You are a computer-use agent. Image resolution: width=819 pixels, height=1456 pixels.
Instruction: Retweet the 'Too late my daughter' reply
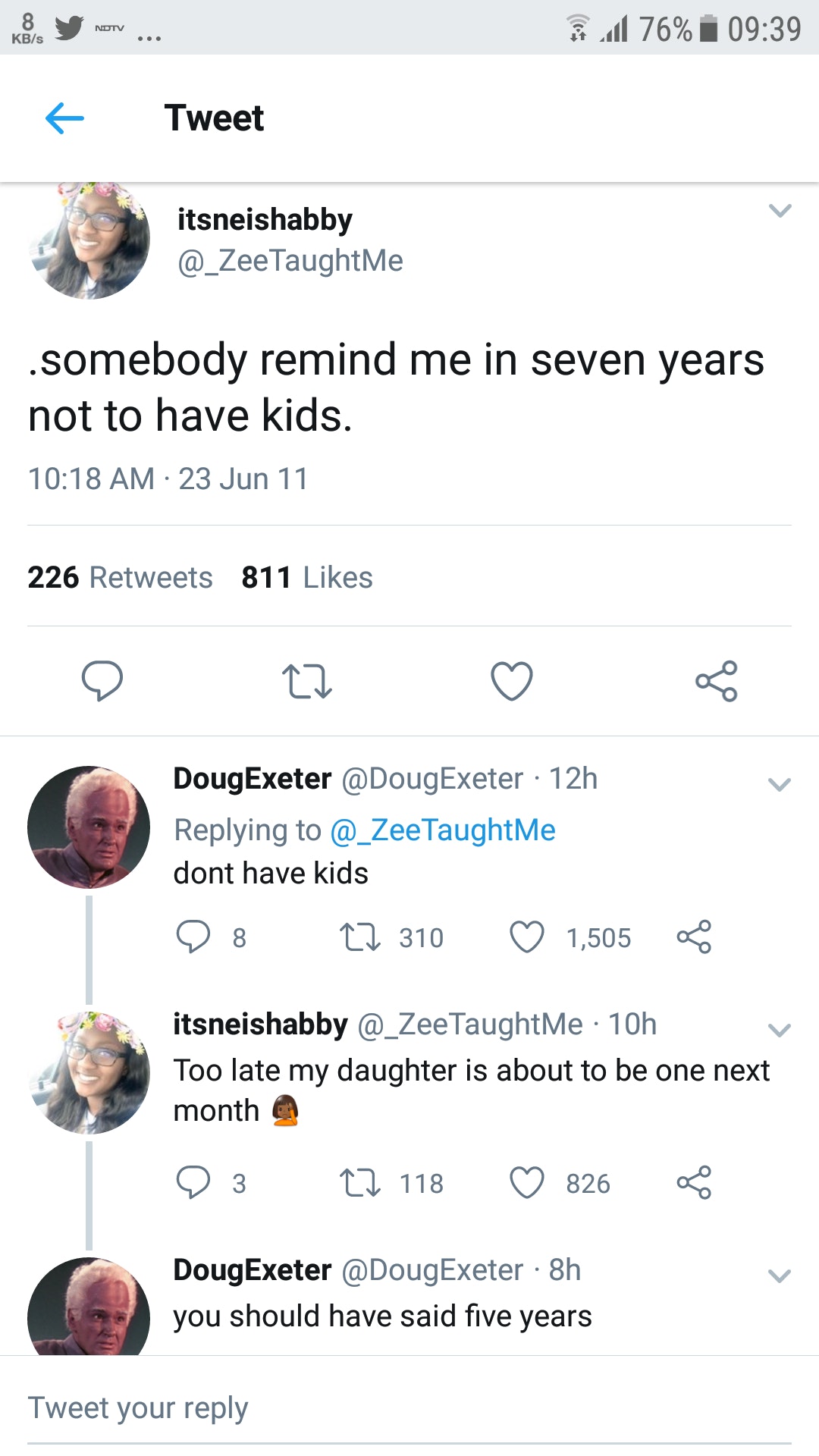360,1183
